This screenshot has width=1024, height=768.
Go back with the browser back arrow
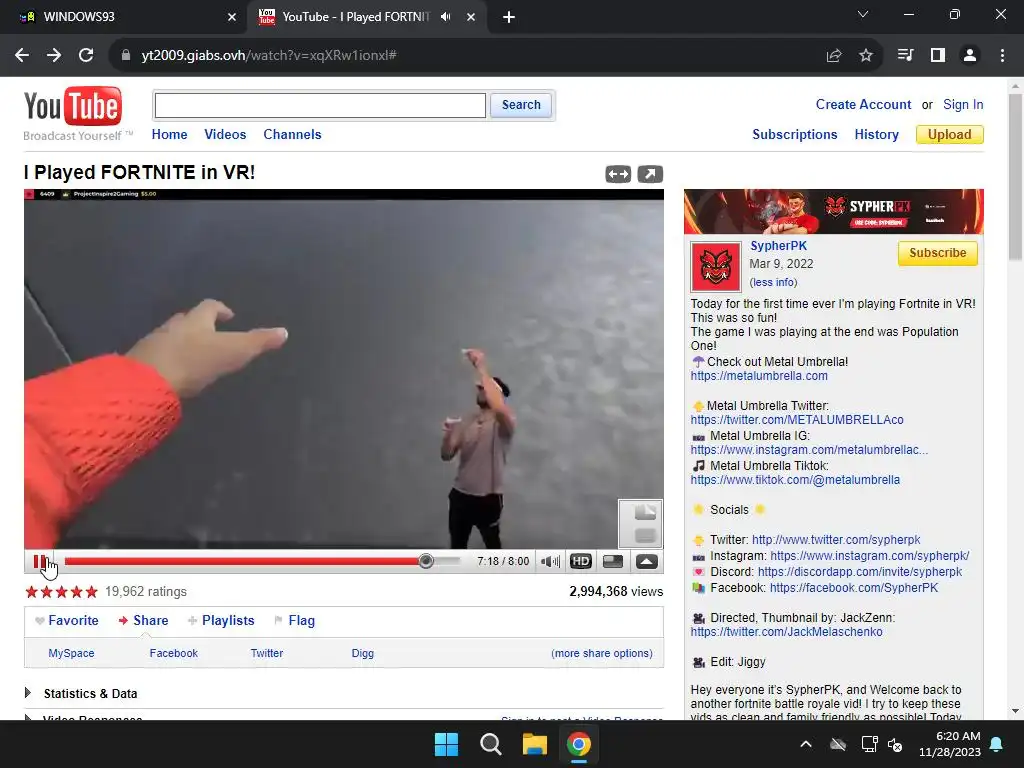coord(22,56)
